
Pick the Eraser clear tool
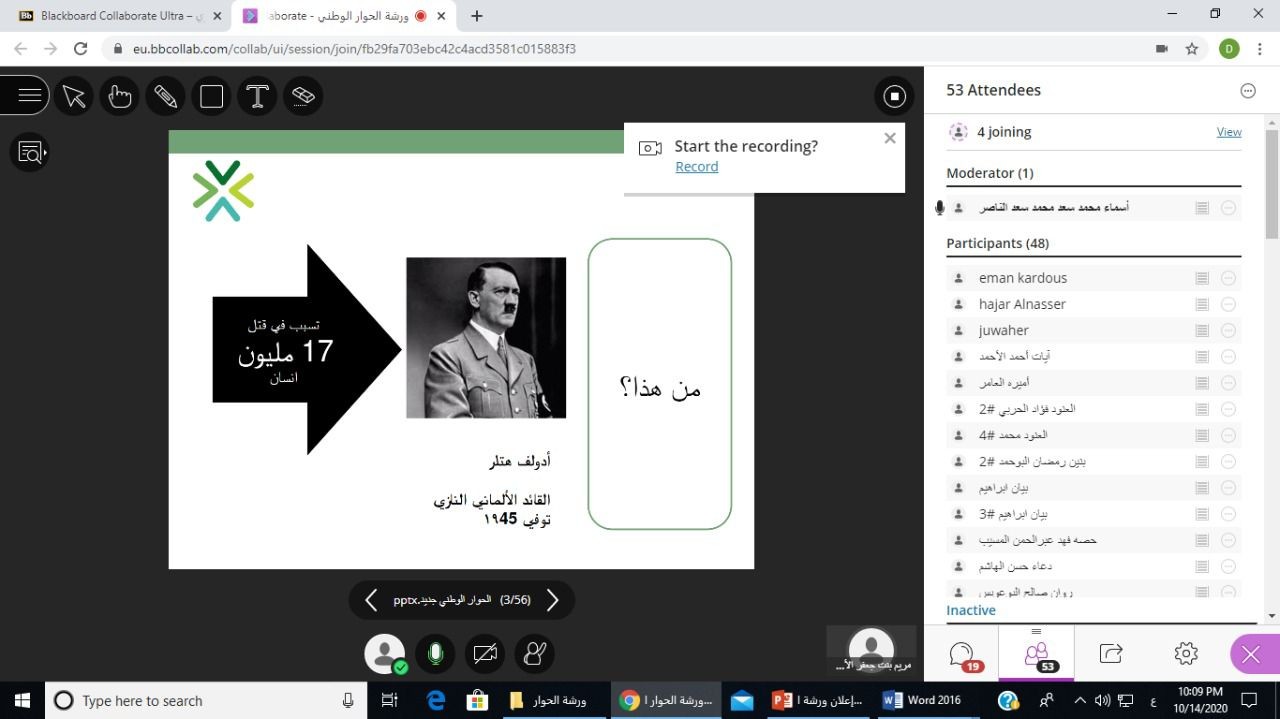303,96
